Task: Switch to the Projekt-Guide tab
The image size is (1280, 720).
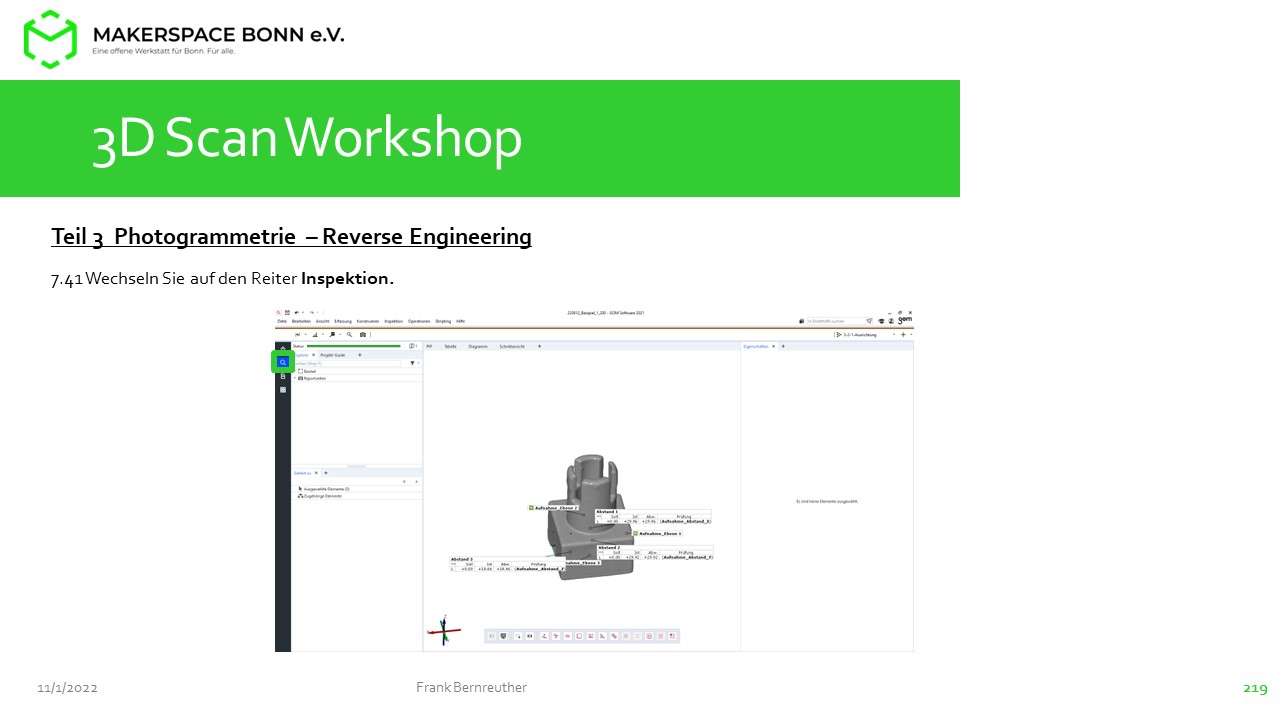Action: (x=332, y=355)
